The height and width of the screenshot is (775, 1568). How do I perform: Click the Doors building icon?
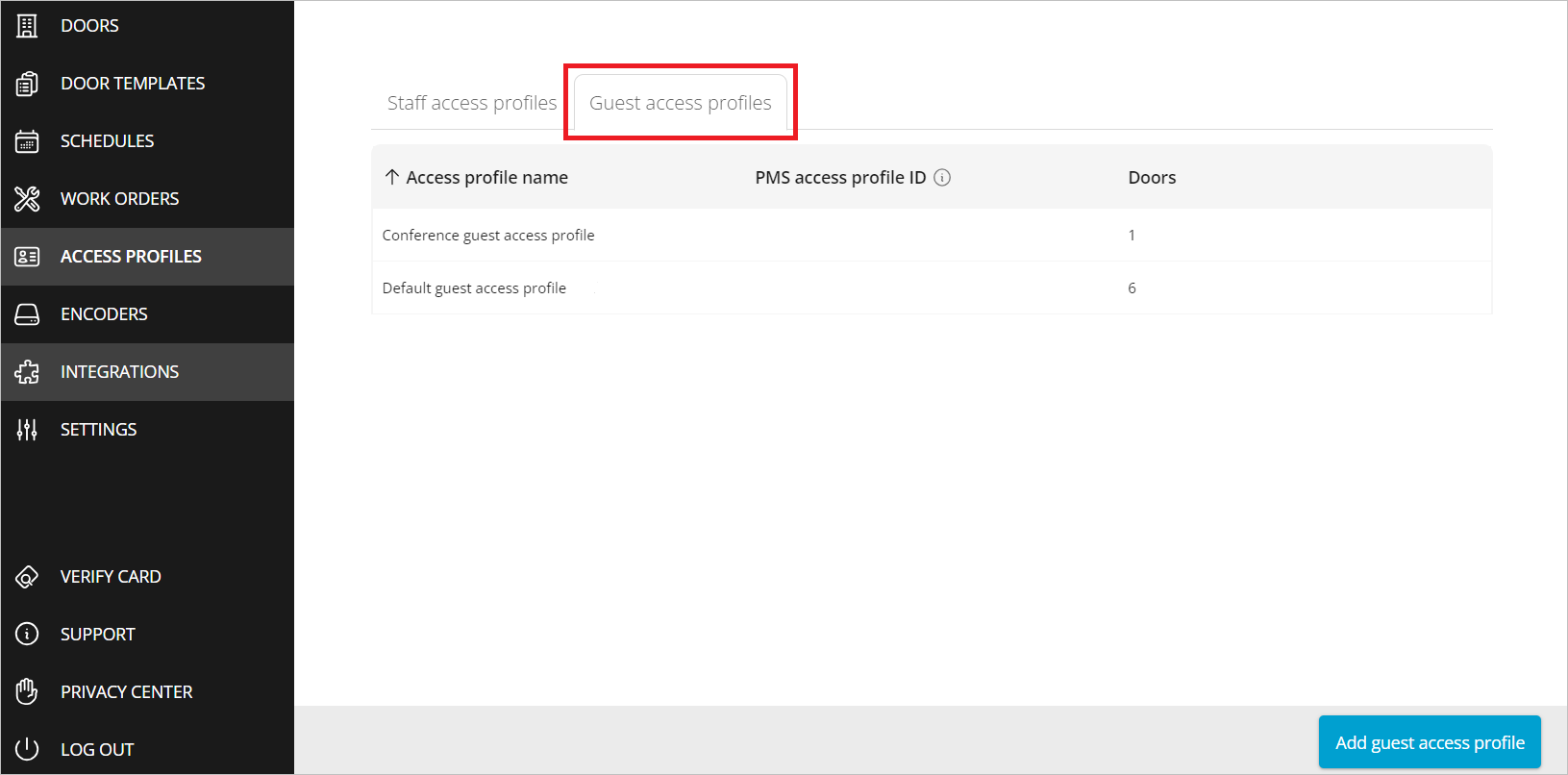pyautogui.click(x=27, y=26)
